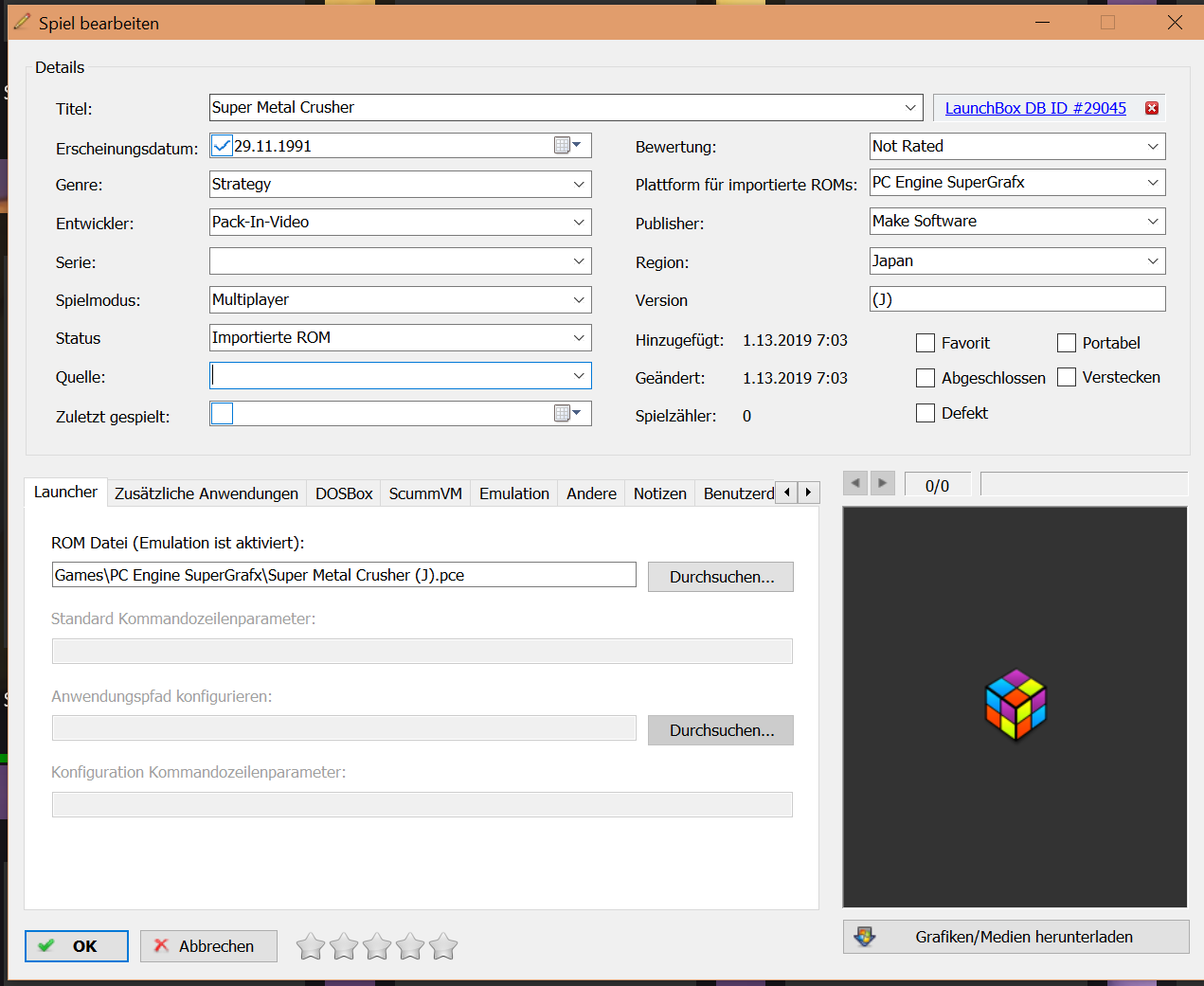Screen dimensions: 1204x986
Task: Toggle the Zuletzt gespielt date checkbox
Action: coord(223,413)
